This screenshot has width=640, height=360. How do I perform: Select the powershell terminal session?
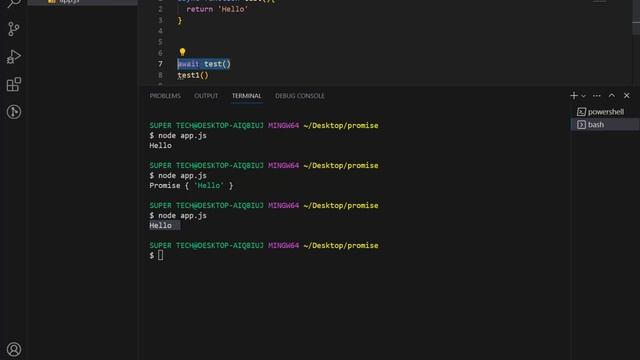pos(605,111)
